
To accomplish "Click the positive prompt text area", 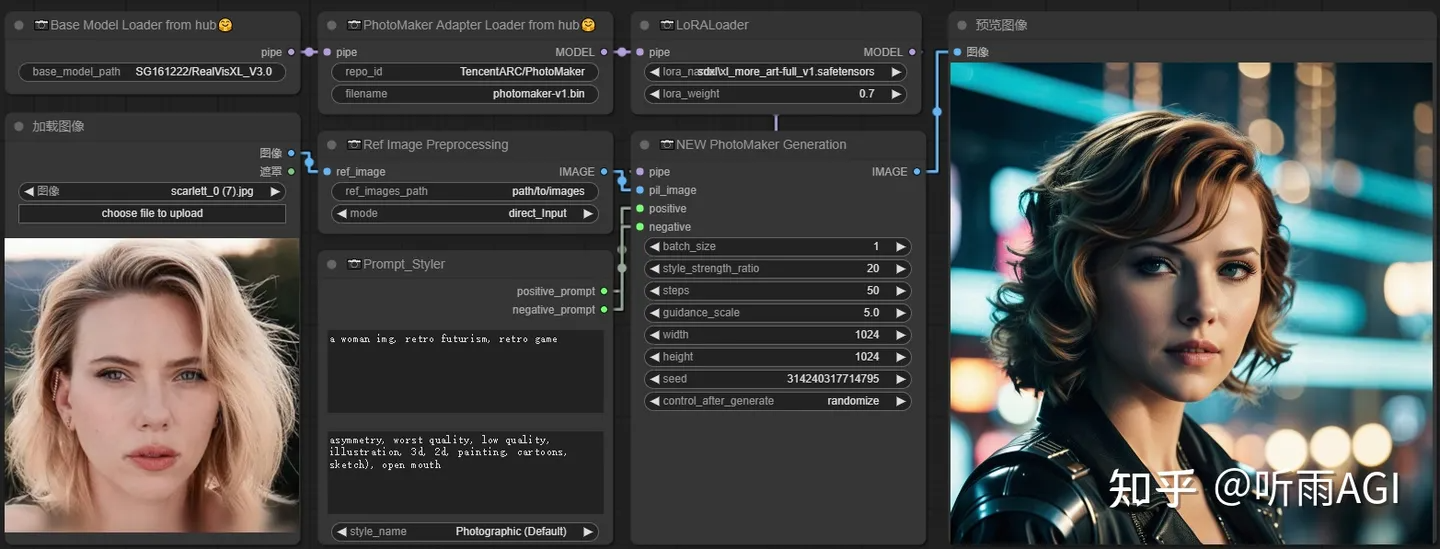I will click(x=466, y=371).
